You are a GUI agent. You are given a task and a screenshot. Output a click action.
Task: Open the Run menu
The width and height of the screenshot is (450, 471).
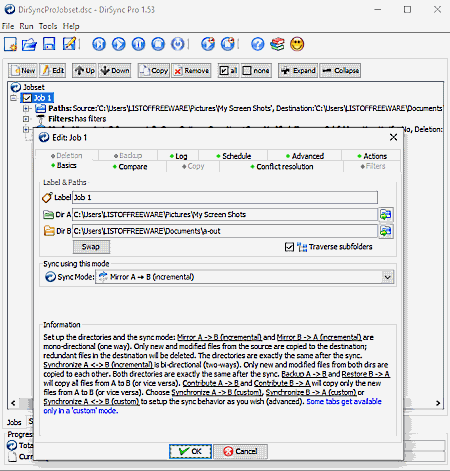click(x=26, y=26)
